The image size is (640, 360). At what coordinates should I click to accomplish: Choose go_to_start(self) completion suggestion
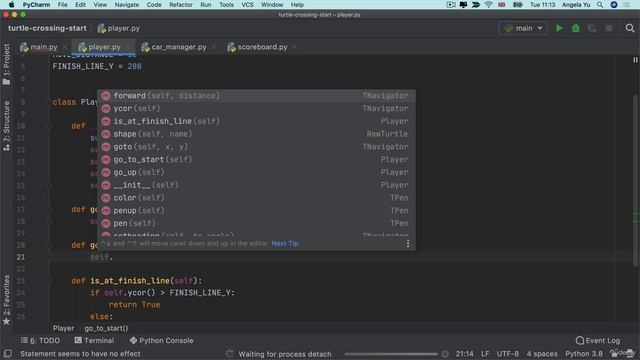pyautogui.click(x=256, y=160)
